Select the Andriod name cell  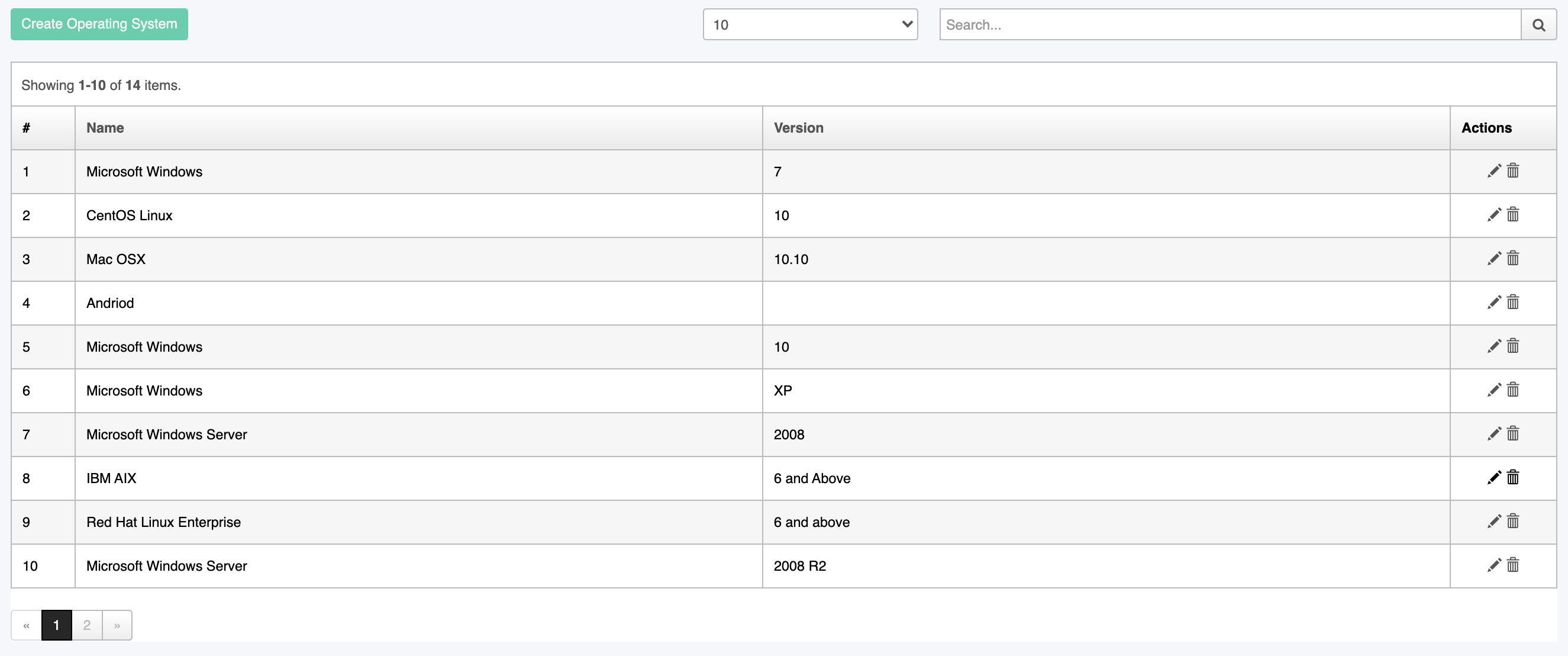tap(419, 303)
